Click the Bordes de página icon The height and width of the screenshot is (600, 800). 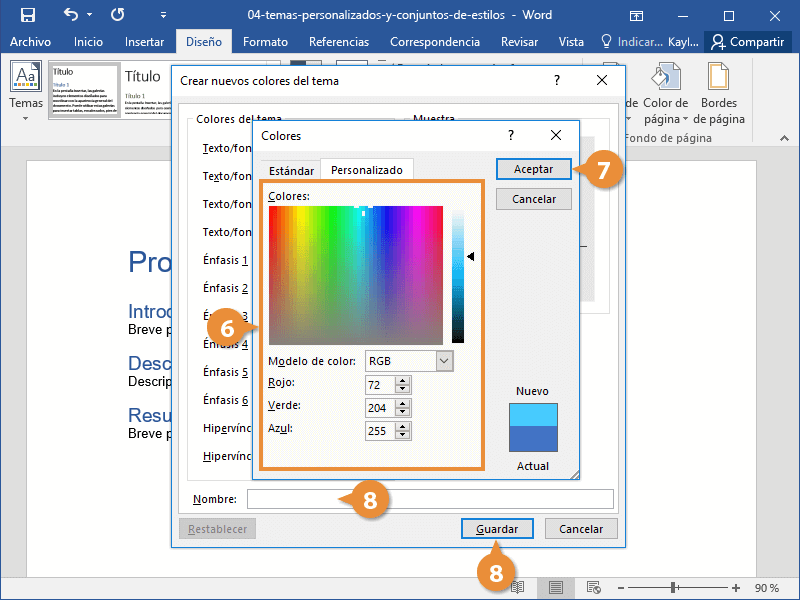click(718, 77)
